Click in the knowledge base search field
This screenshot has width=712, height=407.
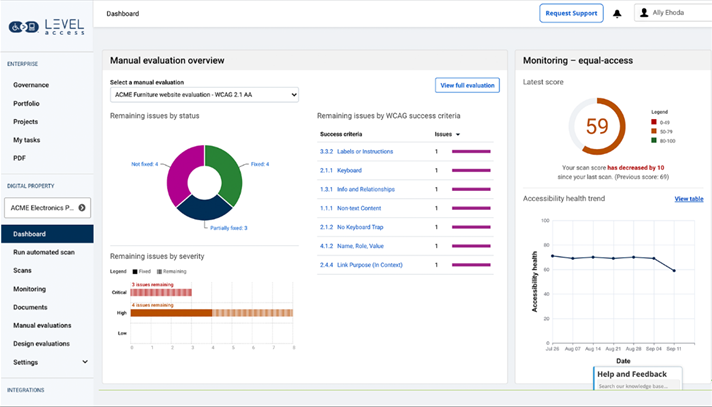[638, 386]
